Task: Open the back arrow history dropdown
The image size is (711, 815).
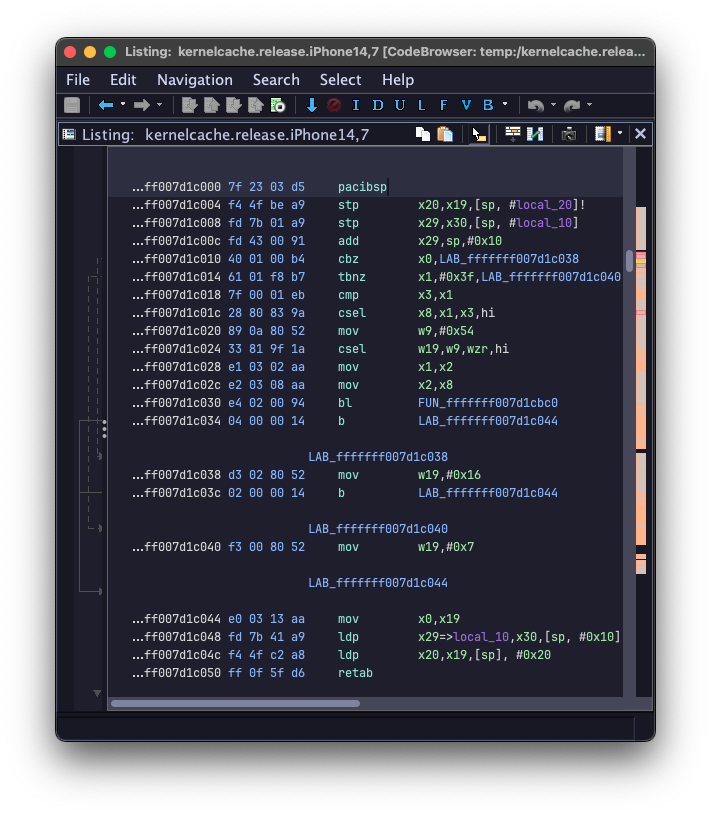Action: (x=124, y=105)
